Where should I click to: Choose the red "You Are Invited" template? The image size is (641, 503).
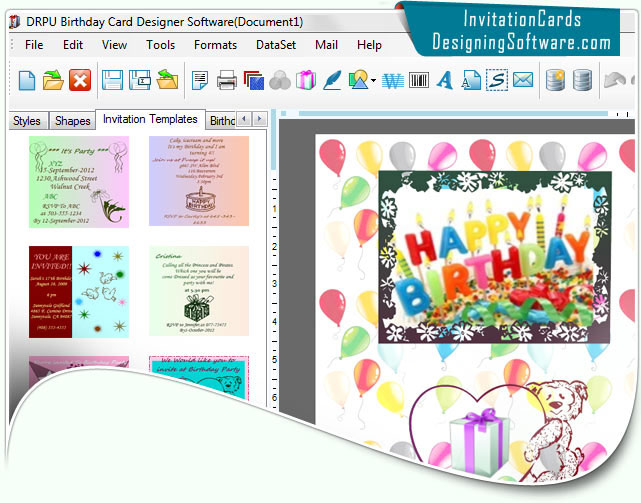(79, 291)
